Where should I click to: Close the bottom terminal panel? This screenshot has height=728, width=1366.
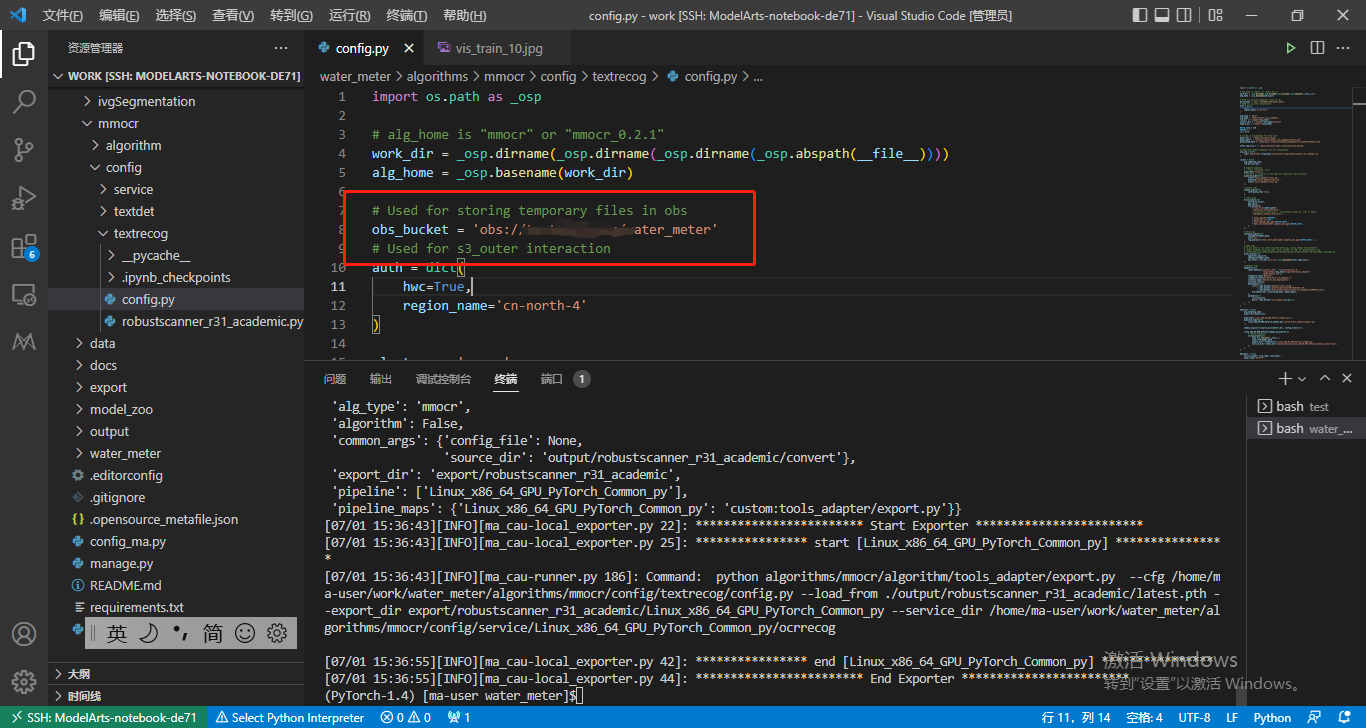point(1349,379)
